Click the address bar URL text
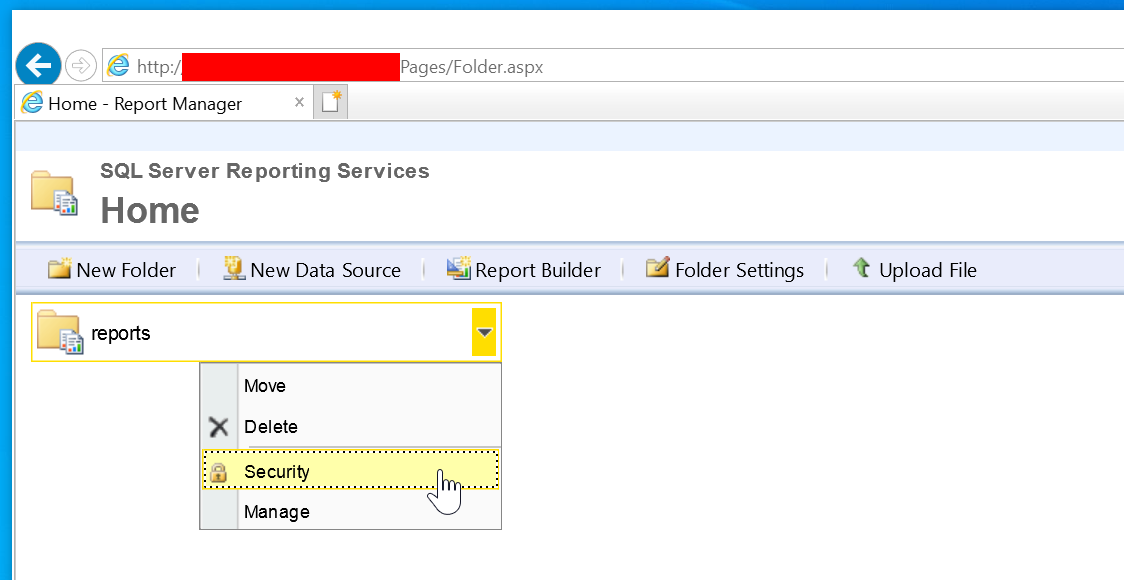Viewport: 1124px width, 580px height. tap(340, 67)
